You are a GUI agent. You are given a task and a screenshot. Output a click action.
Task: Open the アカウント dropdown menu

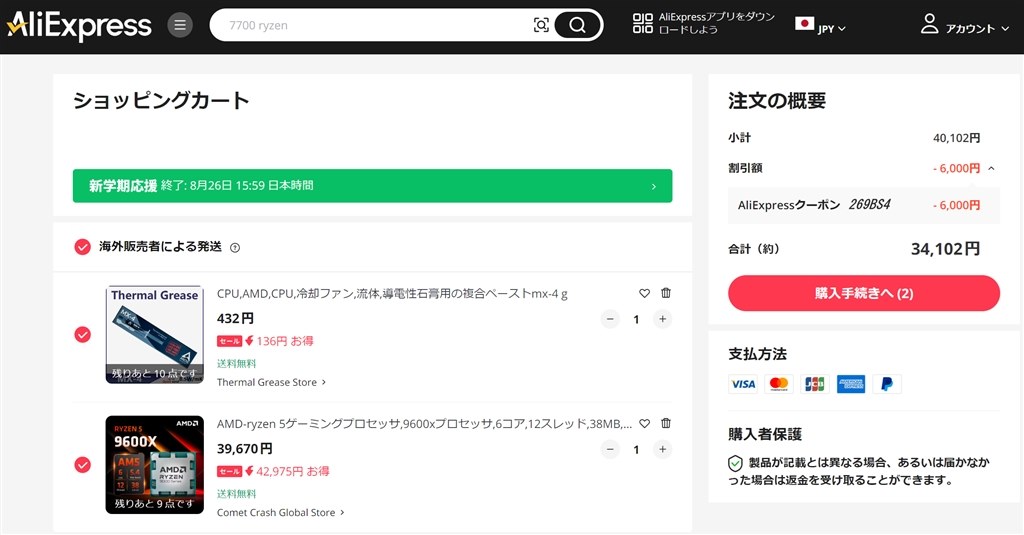click(x=977, y=29)
